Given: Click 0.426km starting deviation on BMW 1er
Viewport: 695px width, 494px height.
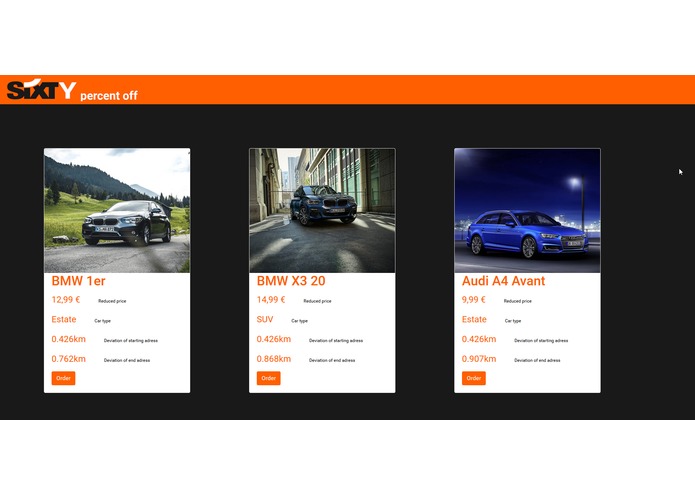Looking at the screenshot, I should click(x=69, y=339).
